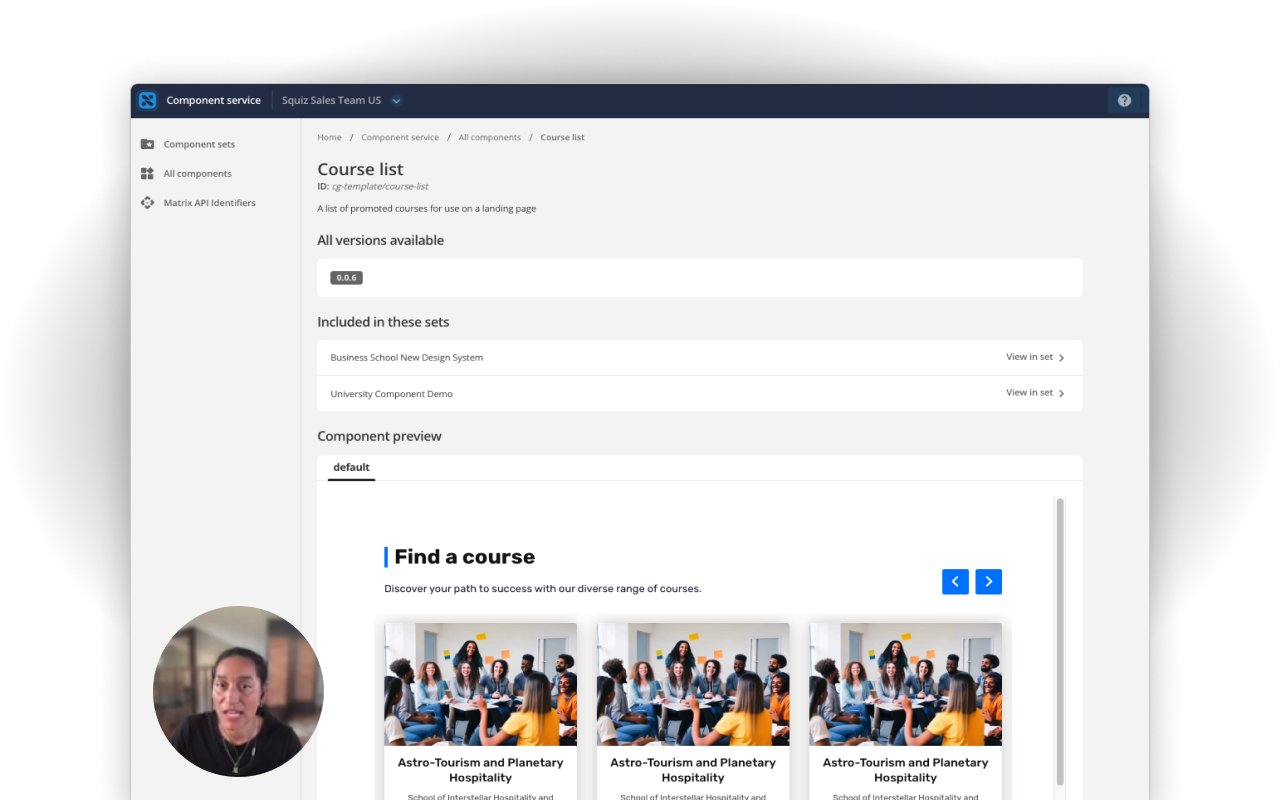
Task: Go to Component service breadcrumb
Action: pyautogui.click(x=400, y=137)
